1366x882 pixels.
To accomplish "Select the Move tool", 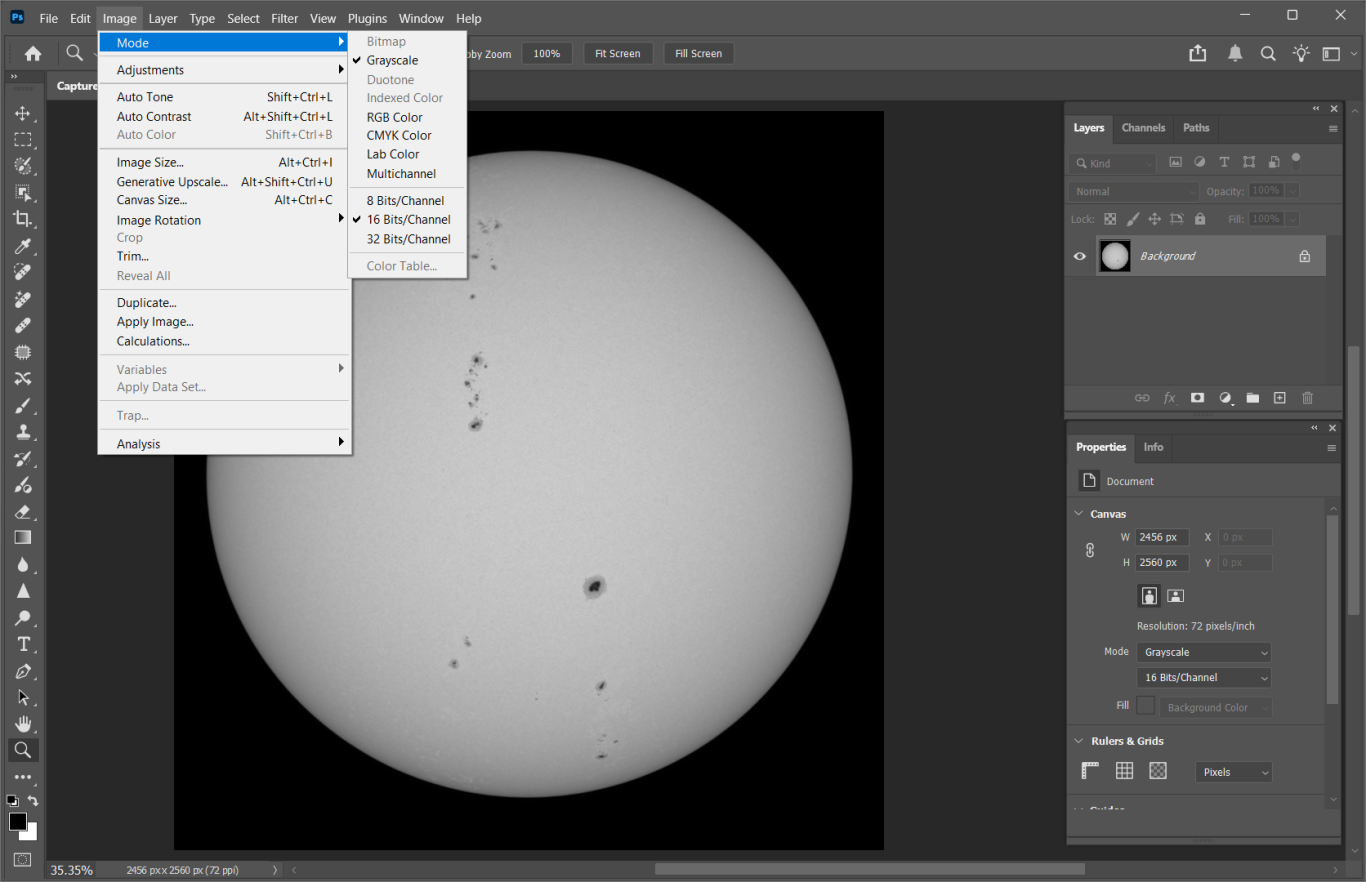I will [x=23, y=113].
